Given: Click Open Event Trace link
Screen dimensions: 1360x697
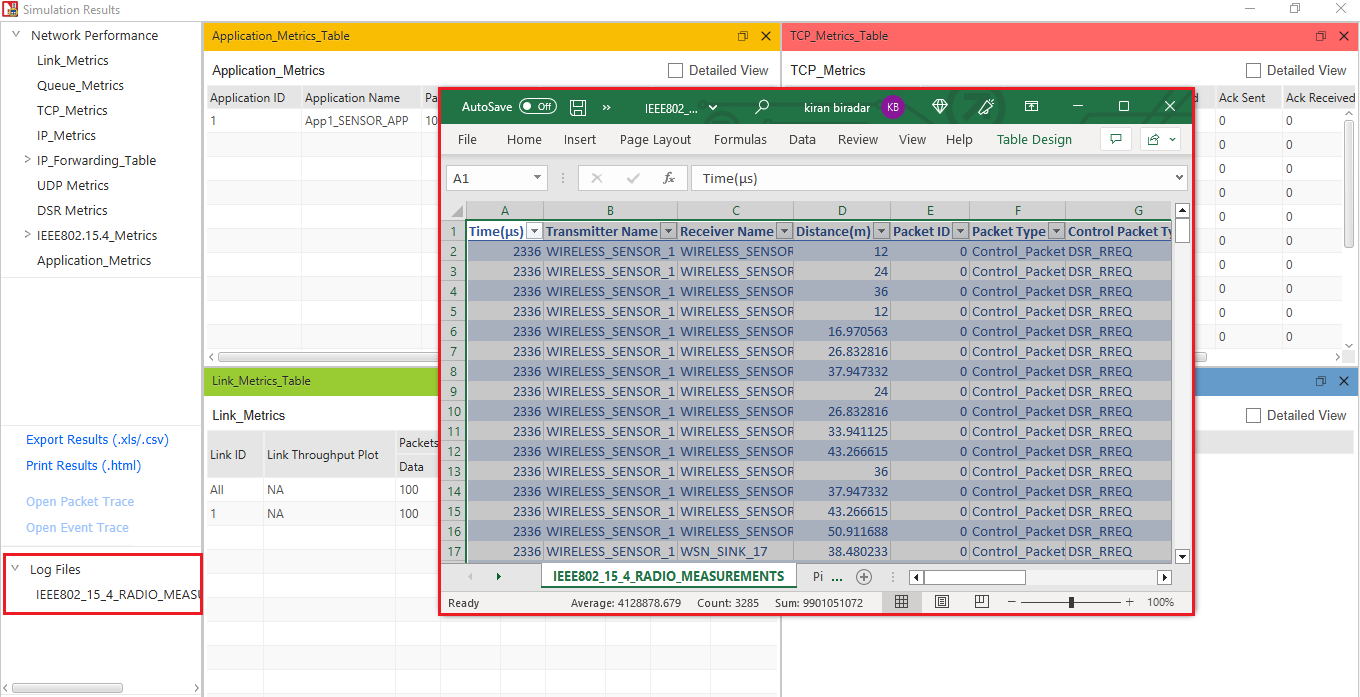Looking at the screenshot, I should tap(77, 528).
